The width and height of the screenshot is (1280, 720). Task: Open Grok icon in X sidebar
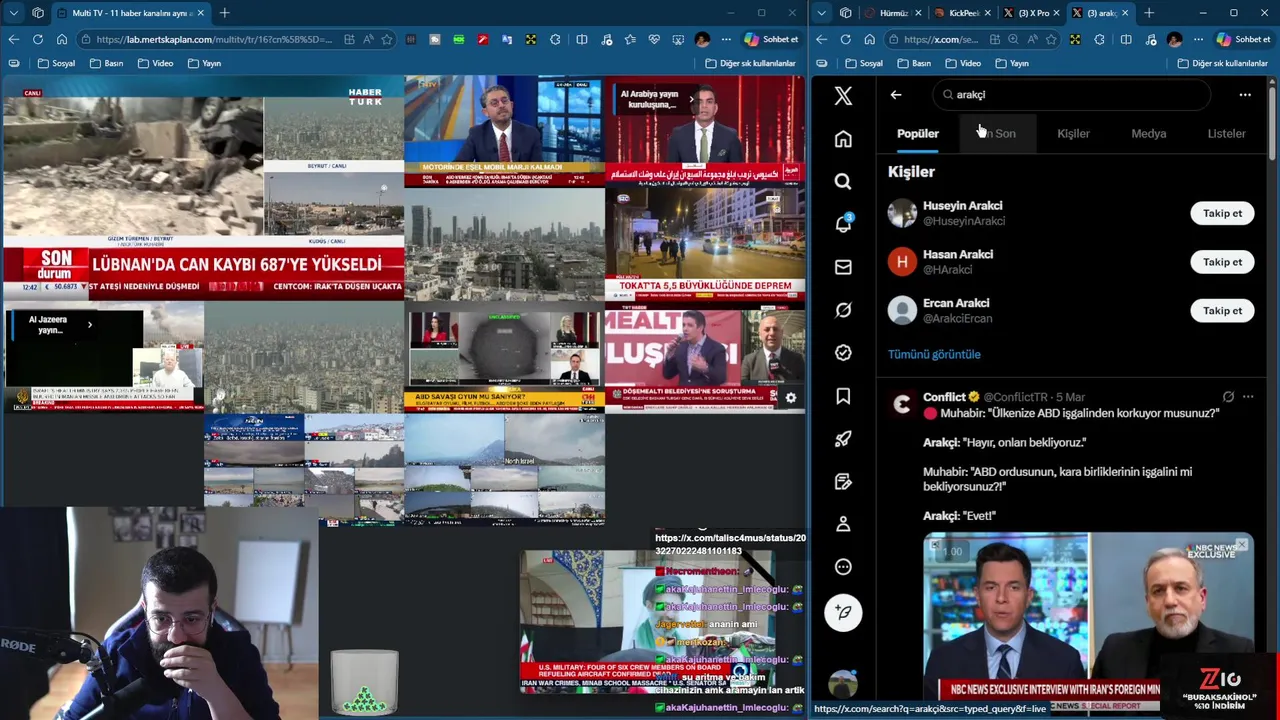843,310
